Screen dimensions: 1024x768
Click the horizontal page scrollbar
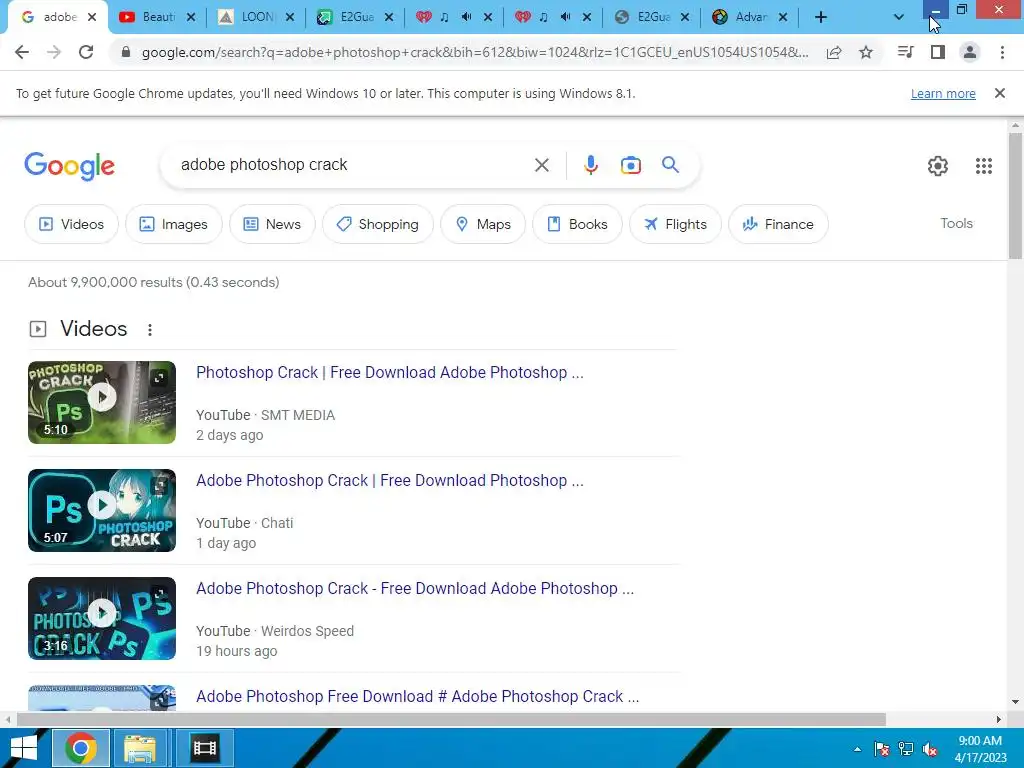(451, 719)
